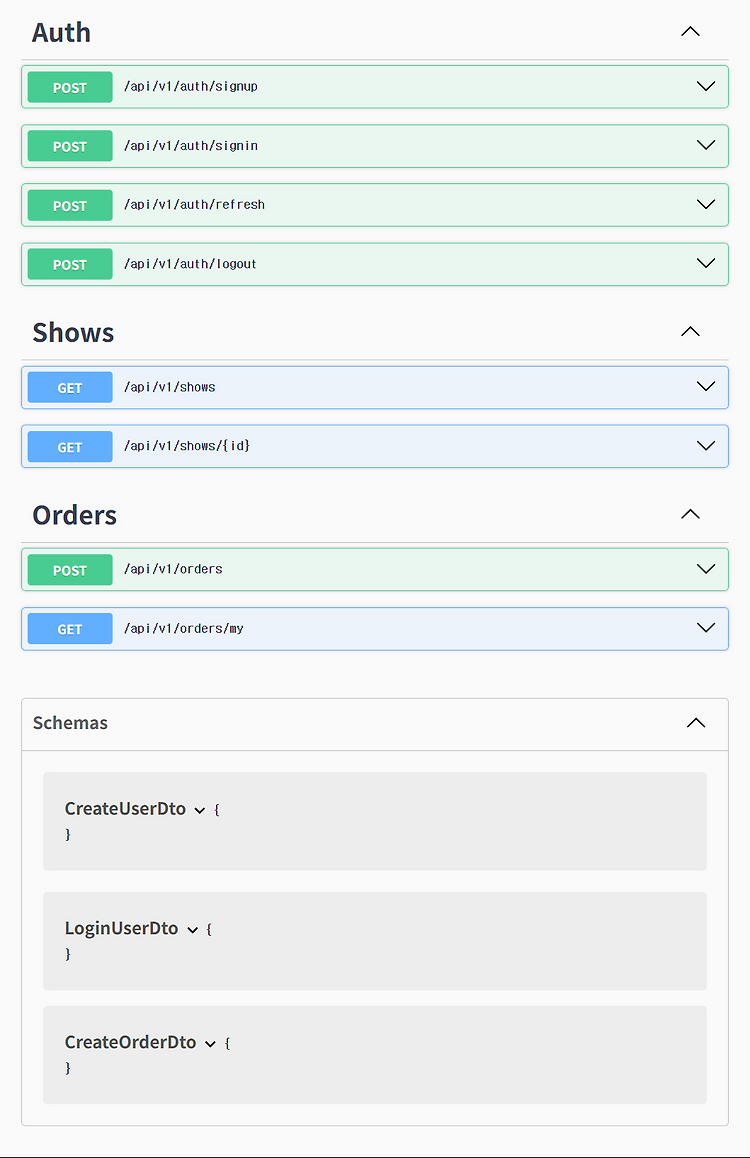Image resolution: width=750 pixels, height=1158 pixels.
Task: Expand the POST /api/v1/orders arrow
Action: tap(706, 569)
